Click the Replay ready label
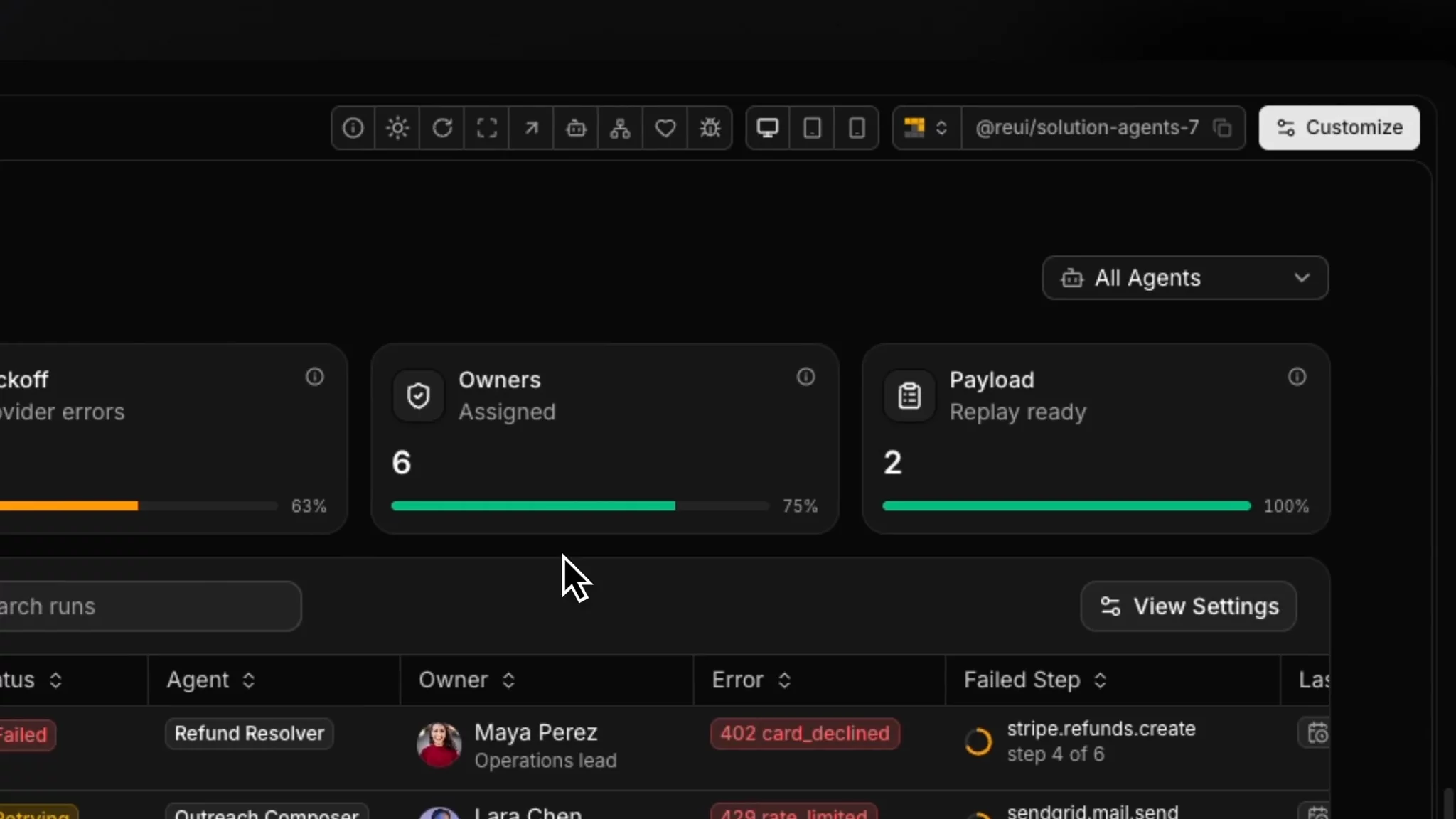 point(1017,412)
